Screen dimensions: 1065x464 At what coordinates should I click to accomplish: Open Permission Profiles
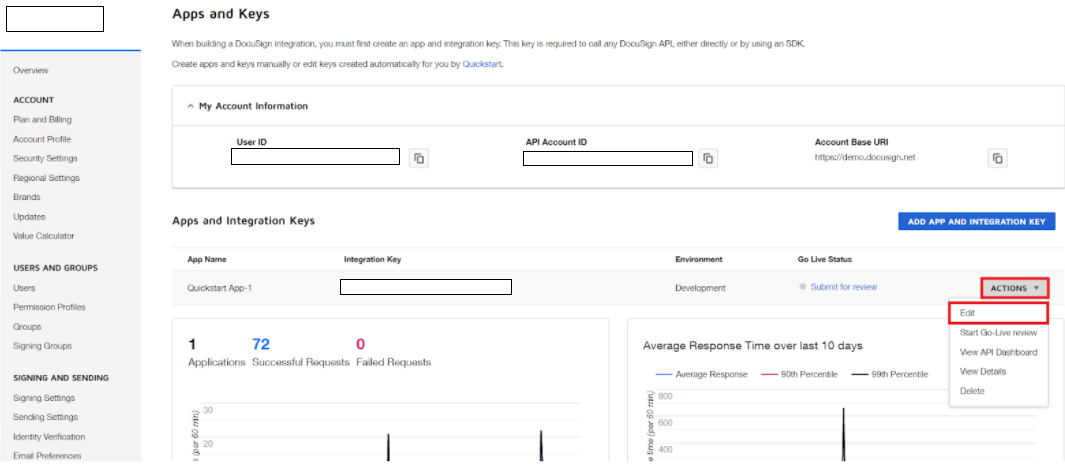tap(50, 307)
